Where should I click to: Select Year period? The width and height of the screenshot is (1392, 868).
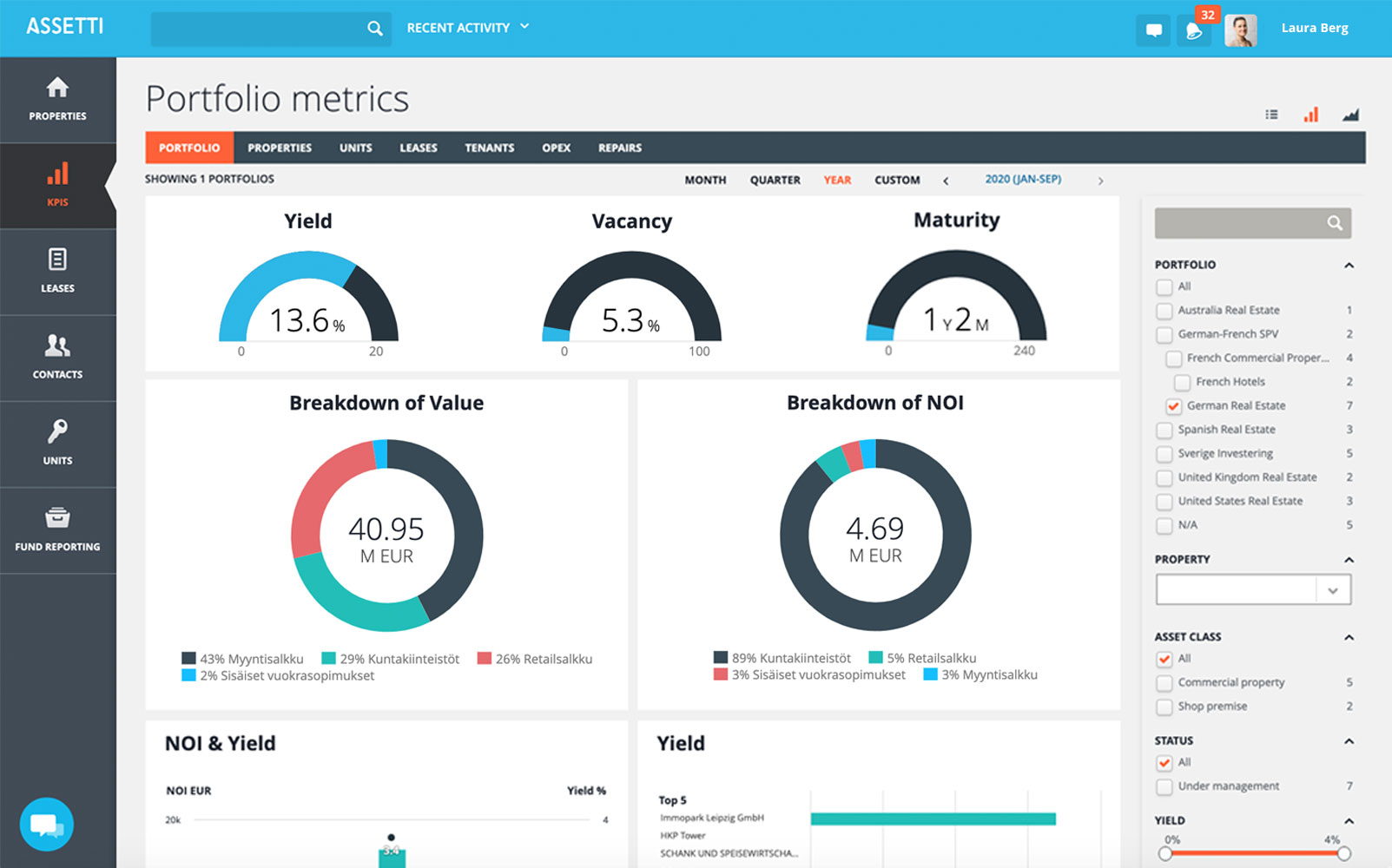point(837,181)
